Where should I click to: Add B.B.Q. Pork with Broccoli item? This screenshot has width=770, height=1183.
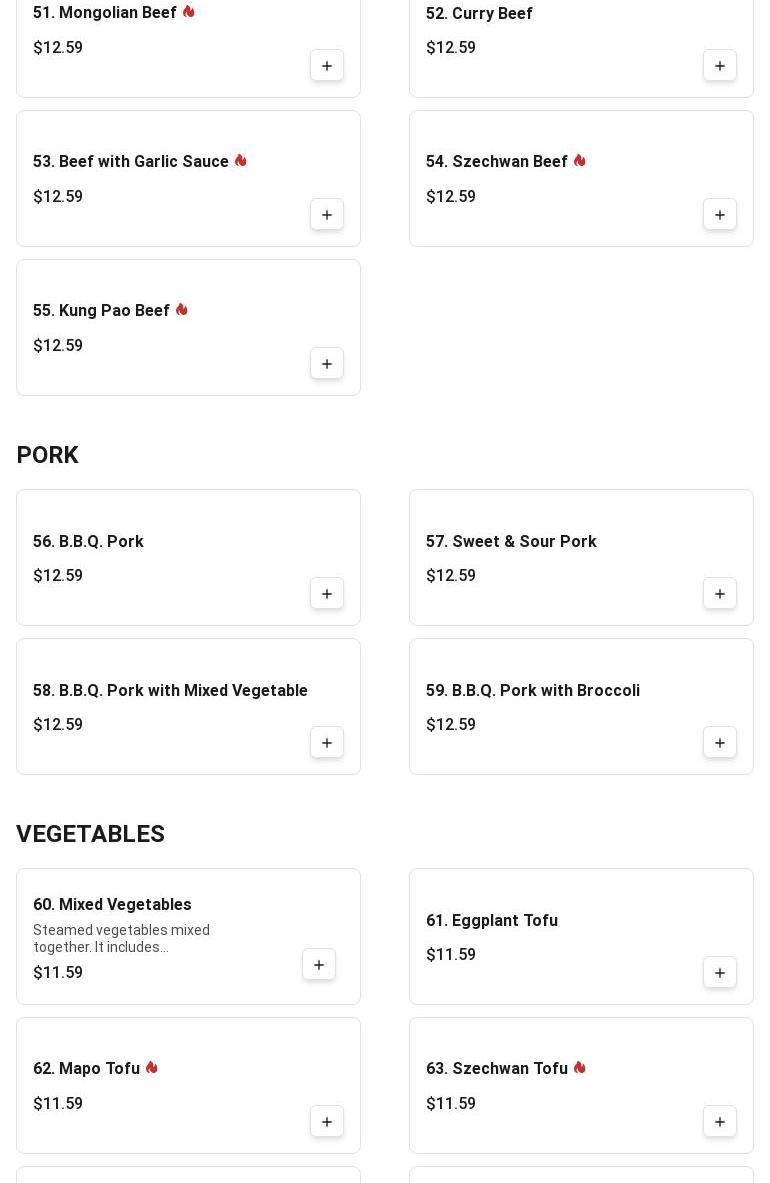click(x=720, y=743)
